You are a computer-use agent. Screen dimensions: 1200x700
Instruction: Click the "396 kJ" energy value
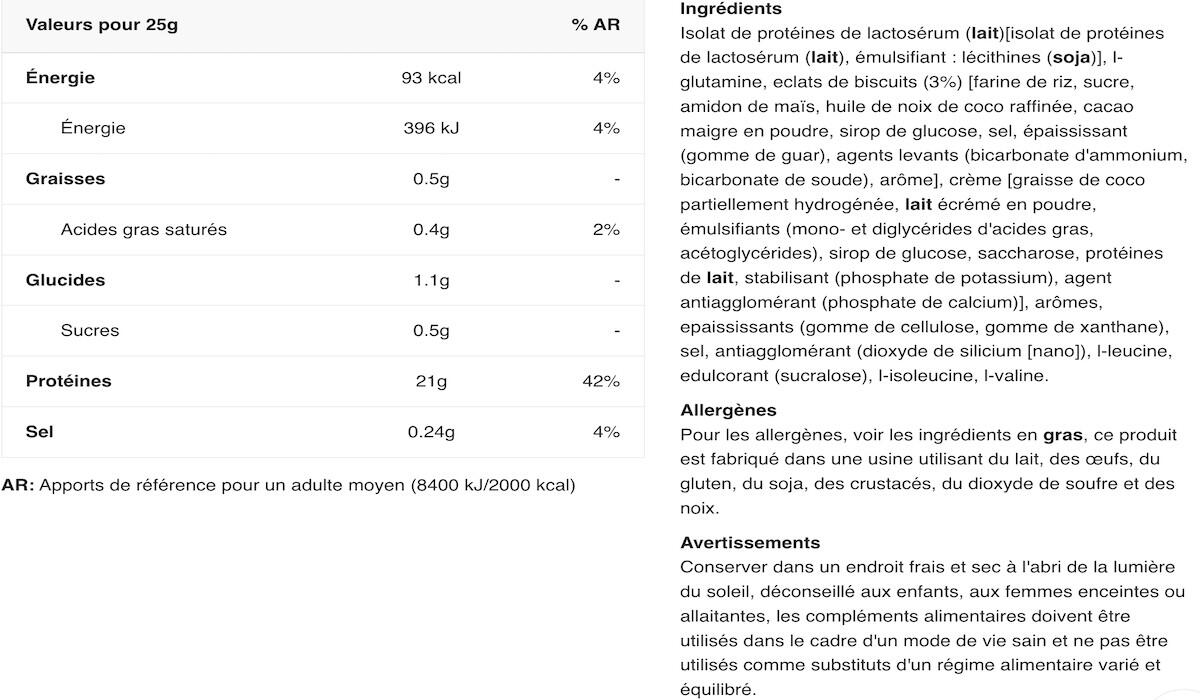431,128
